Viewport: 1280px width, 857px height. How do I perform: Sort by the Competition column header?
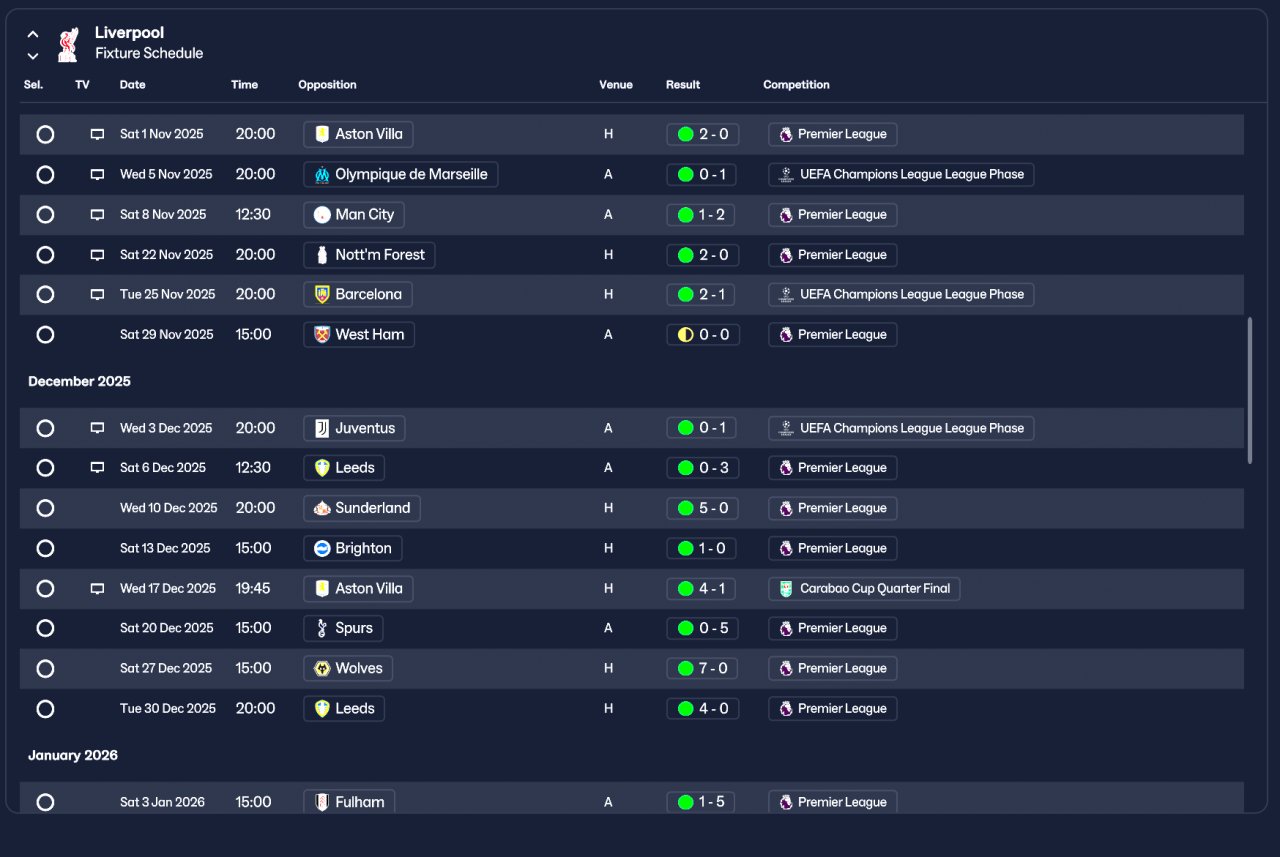coord(796,85)
